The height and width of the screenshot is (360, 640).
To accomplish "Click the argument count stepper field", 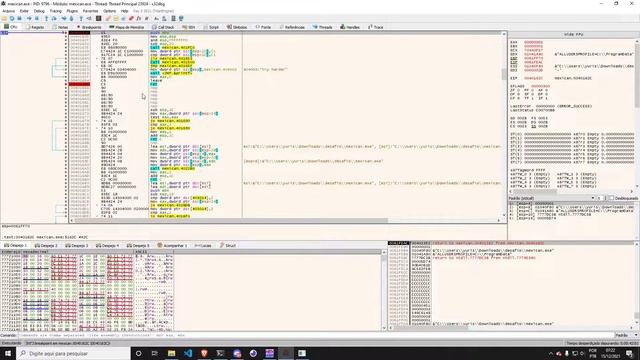I will click(602, 198).
